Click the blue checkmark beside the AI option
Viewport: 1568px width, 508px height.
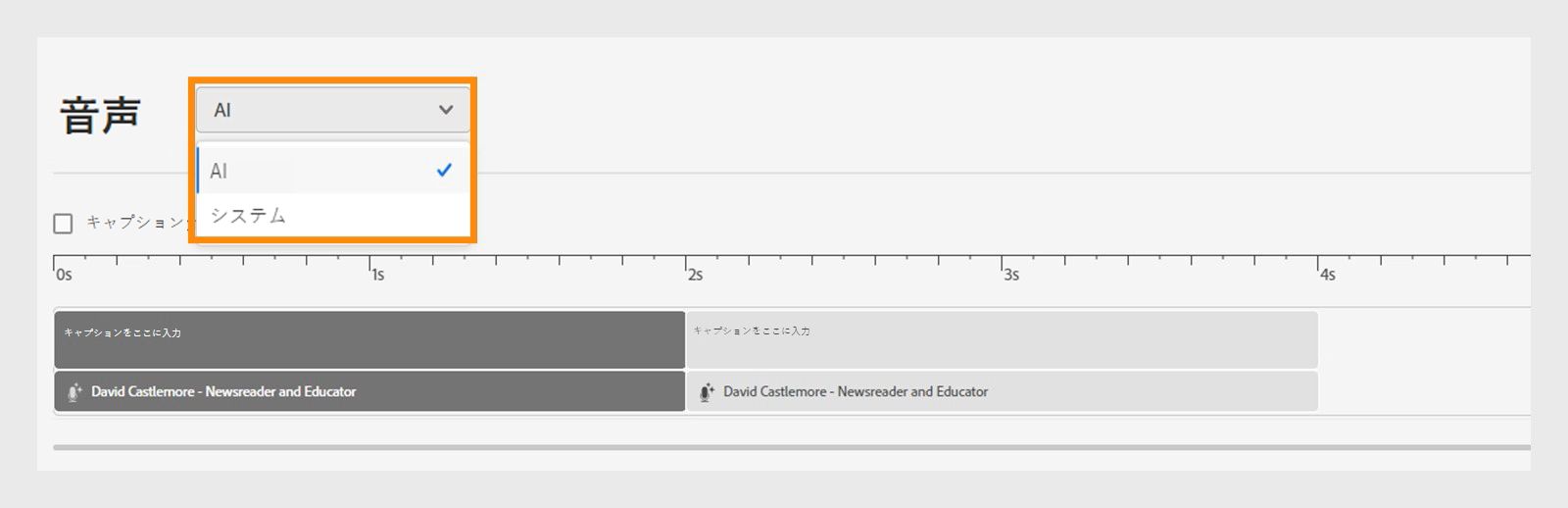[x=444, y=171]
